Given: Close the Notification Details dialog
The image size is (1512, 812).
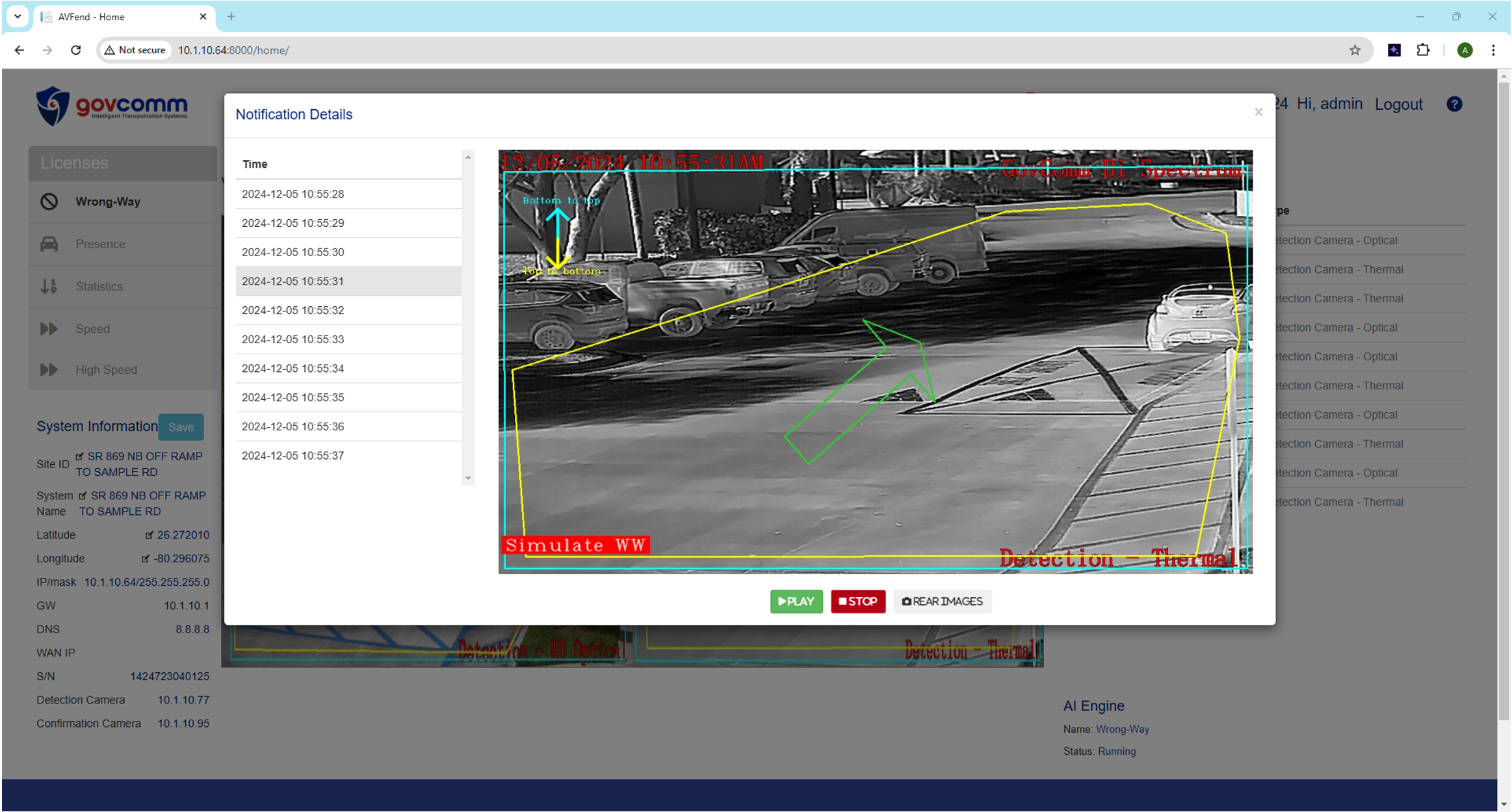Looking at the screenshot, I should (x=1258, y=112).
